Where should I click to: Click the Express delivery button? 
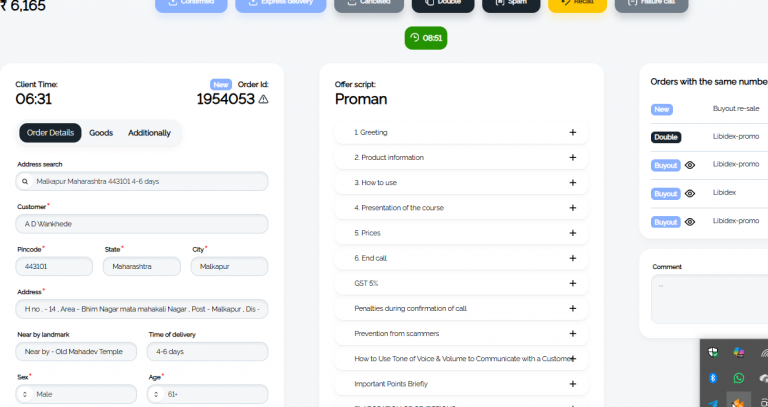(x=281, y=4)
